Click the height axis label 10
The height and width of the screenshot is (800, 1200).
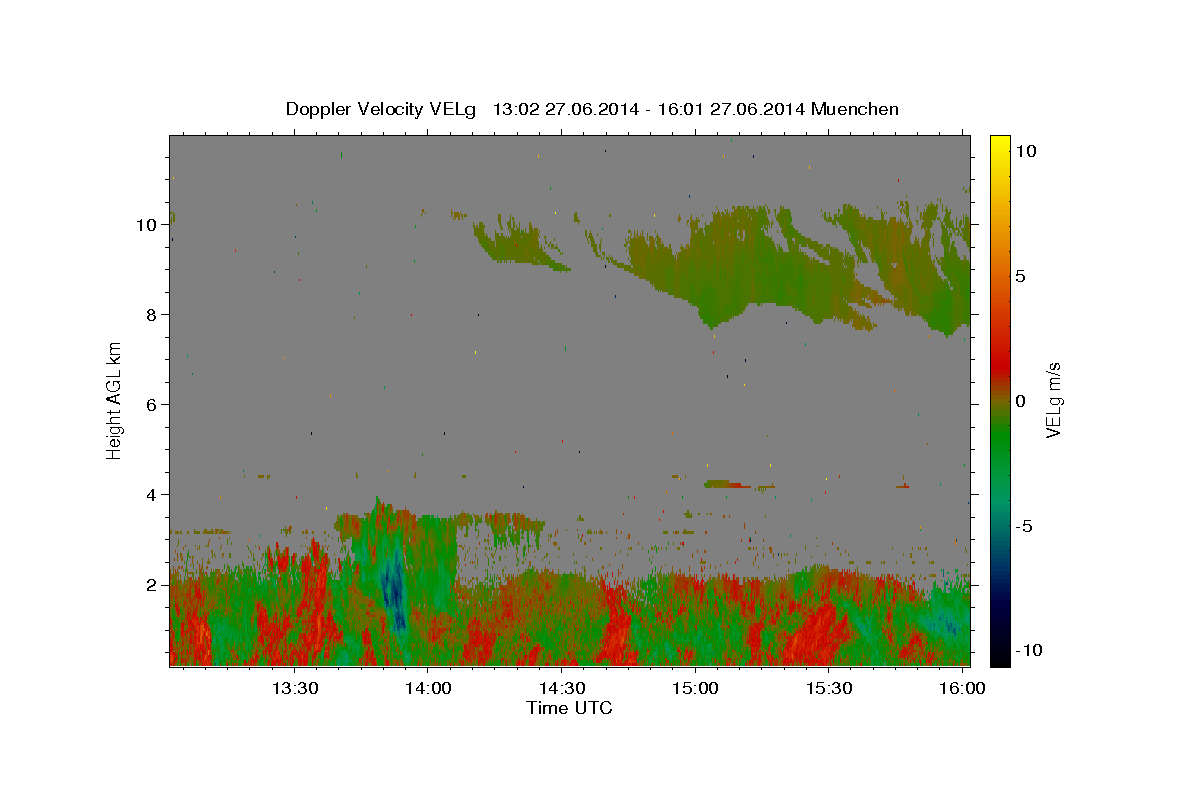(147, 225)
